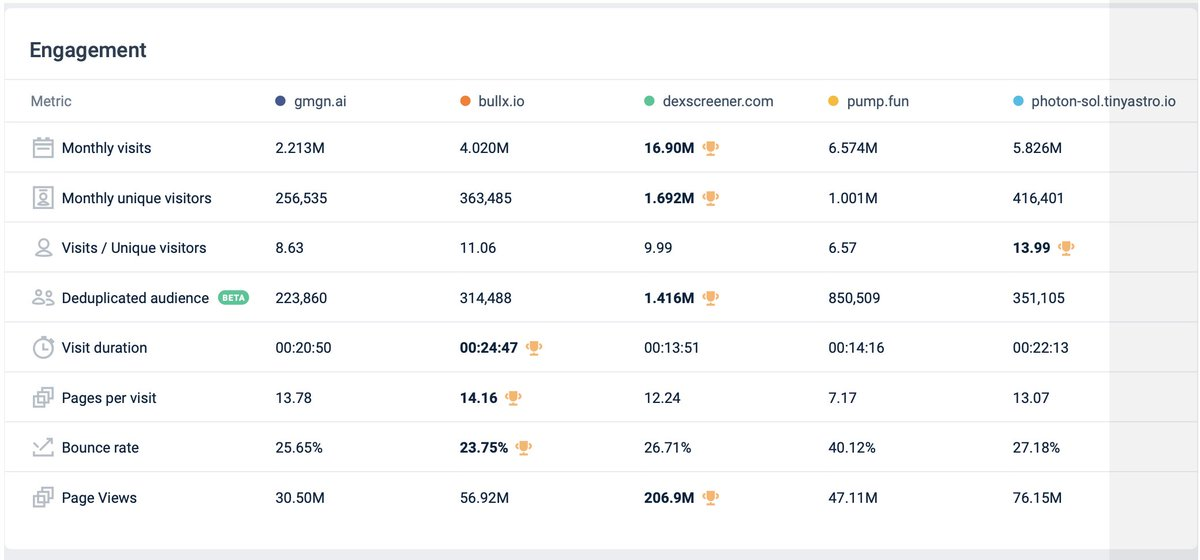Click pages per visit value 13.78
This screenshot has height=560, width=1200.
[293, 398]
